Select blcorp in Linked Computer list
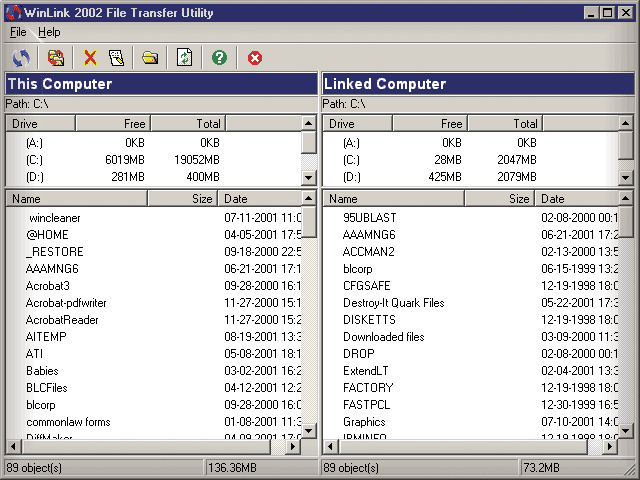 click(x=358, y=269)
